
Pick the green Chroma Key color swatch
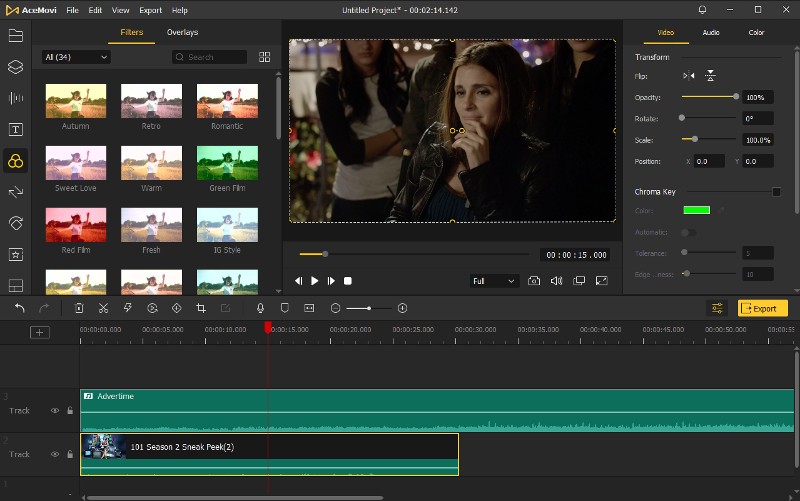tap(696, 210)
